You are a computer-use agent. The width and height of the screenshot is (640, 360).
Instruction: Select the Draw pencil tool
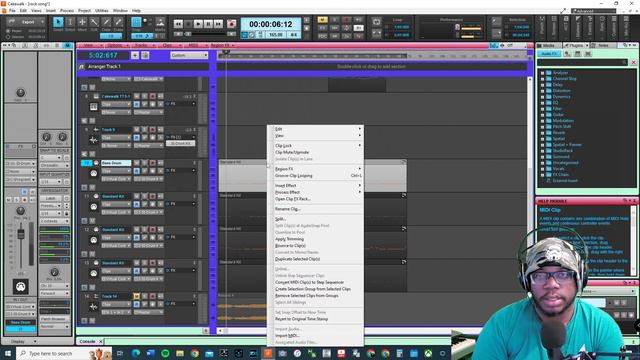coord(106,22)
